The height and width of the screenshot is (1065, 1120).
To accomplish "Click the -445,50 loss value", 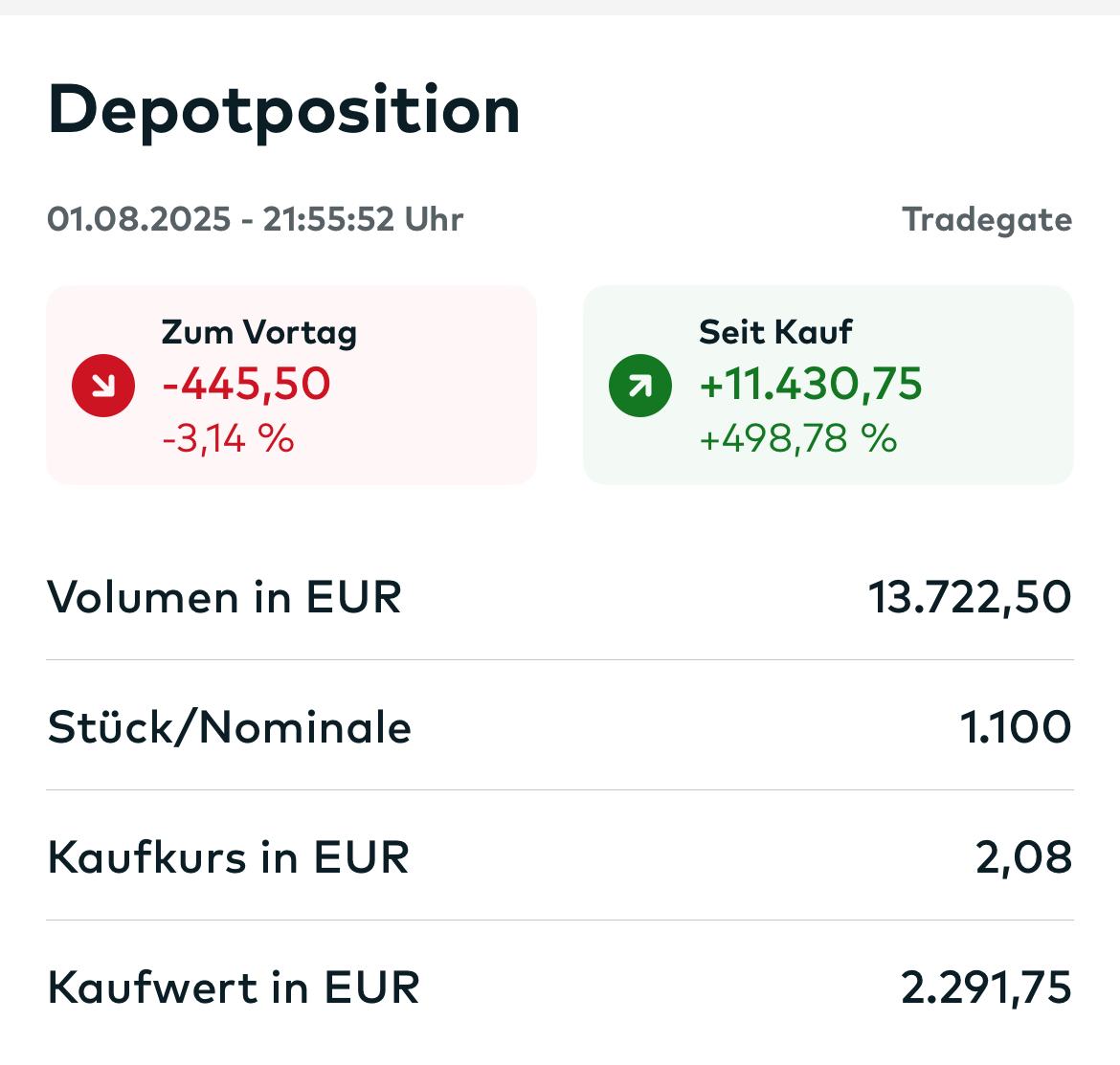I will (x=247, y=384).
